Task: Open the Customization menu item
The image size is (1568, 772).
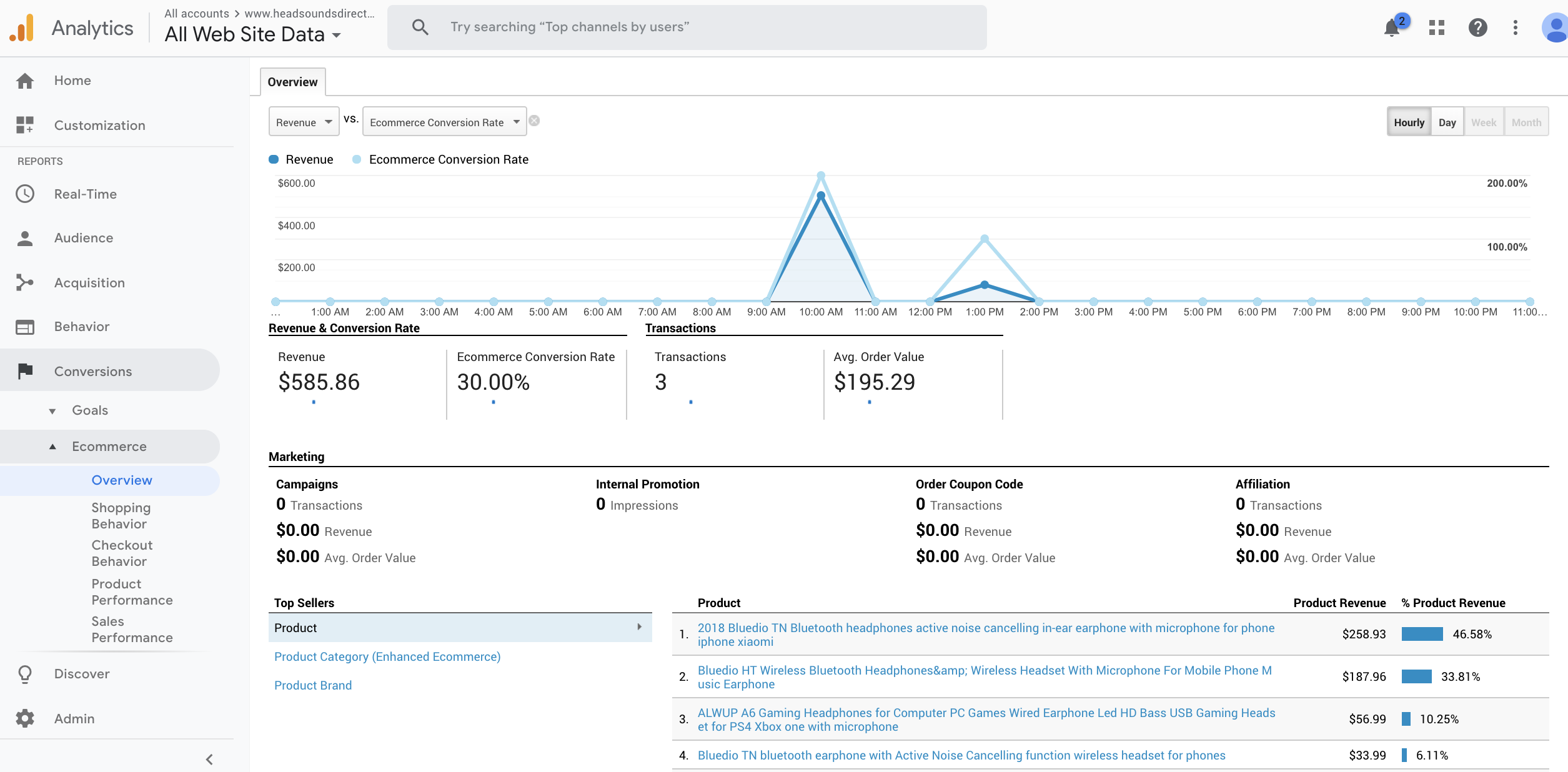Action: coord(99,126)
